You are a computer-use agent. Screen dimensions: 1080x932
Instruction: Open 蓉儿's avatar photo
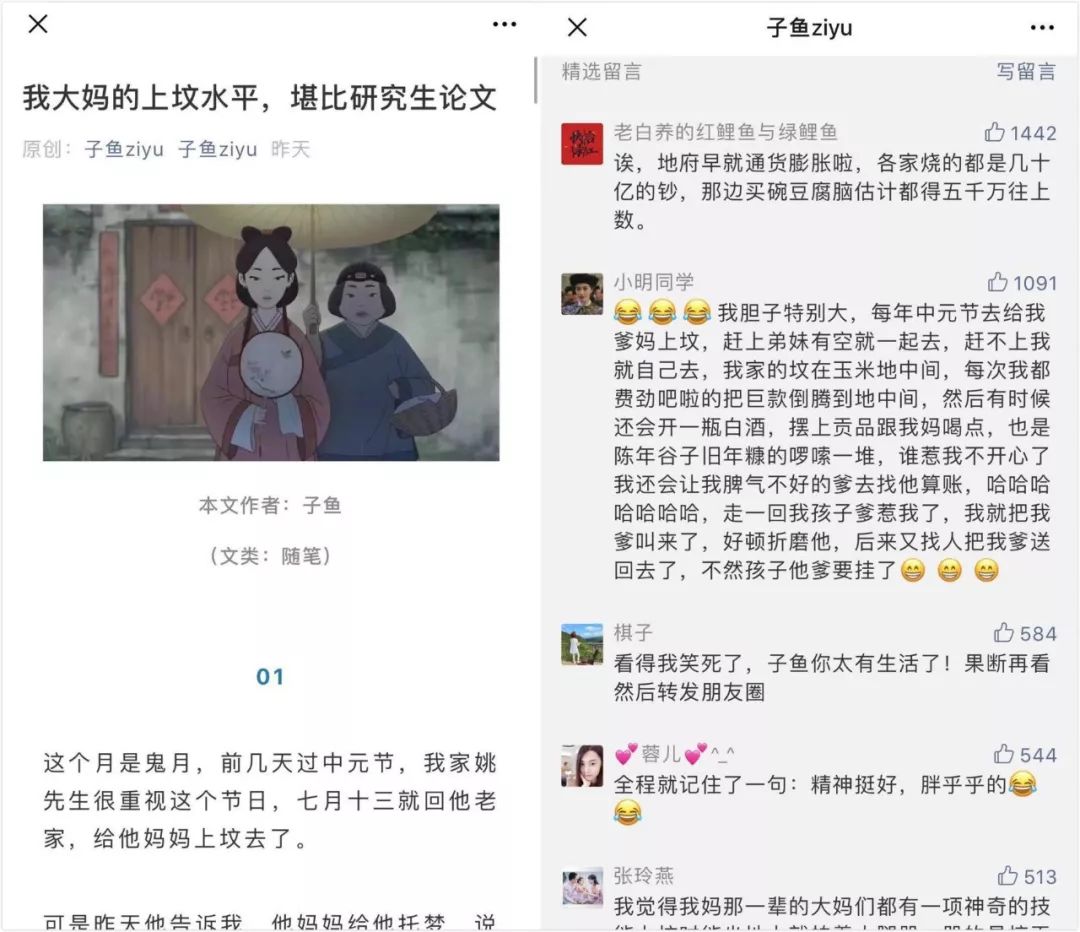582,766
